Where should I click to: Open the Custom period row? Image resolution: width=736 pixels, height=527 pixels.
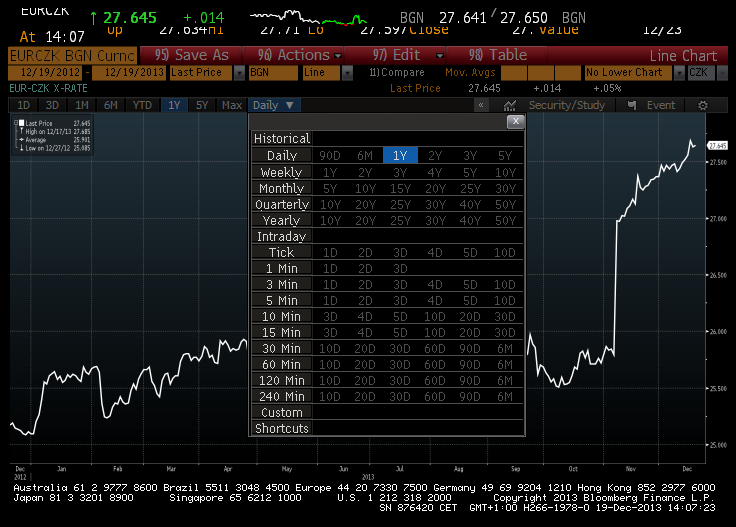[x=387, y=412]
